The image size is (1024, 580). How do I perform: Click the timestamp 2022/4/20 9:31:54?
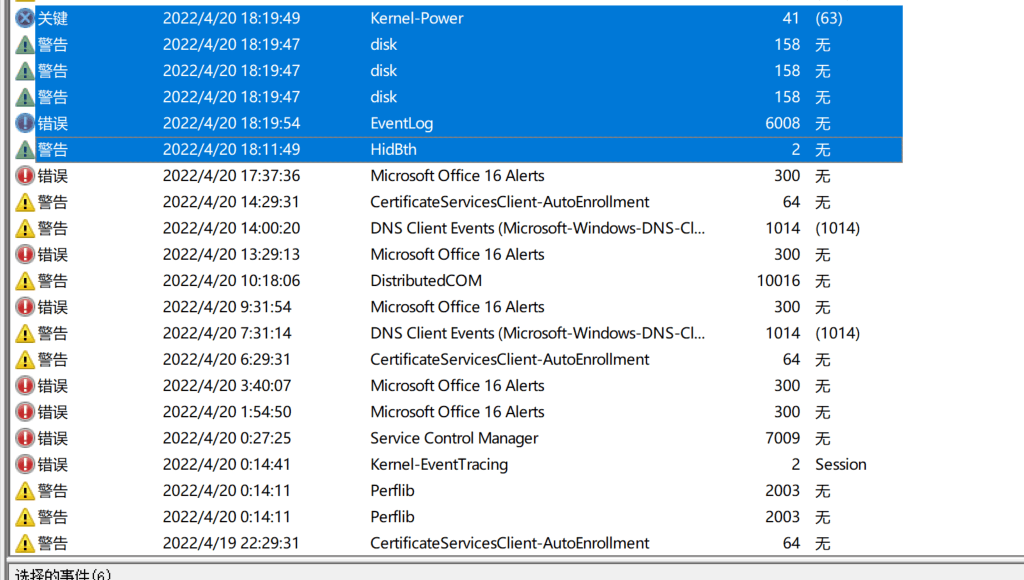(x=227, y=307)
